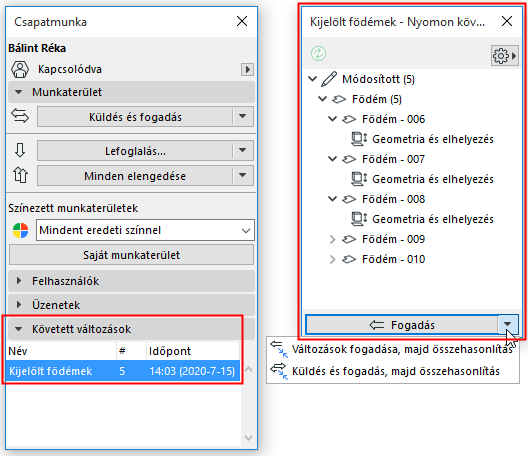Screen dimensions: 528x456
Task: Click the slab icon beside Födém - 010
Action: [x=349, y=259]
